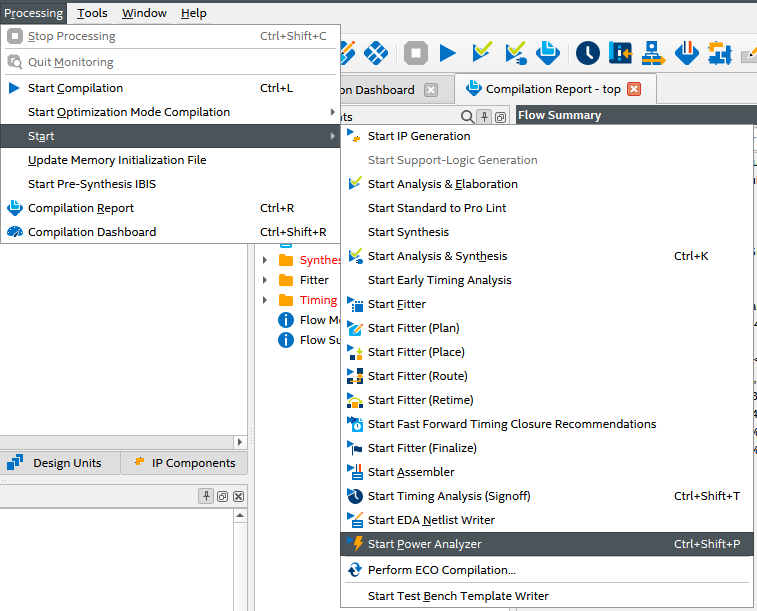This screenshot has width=757, height=611.
Task: Click the Start Compilation play icon in toolbar
Action: (447, 52)
